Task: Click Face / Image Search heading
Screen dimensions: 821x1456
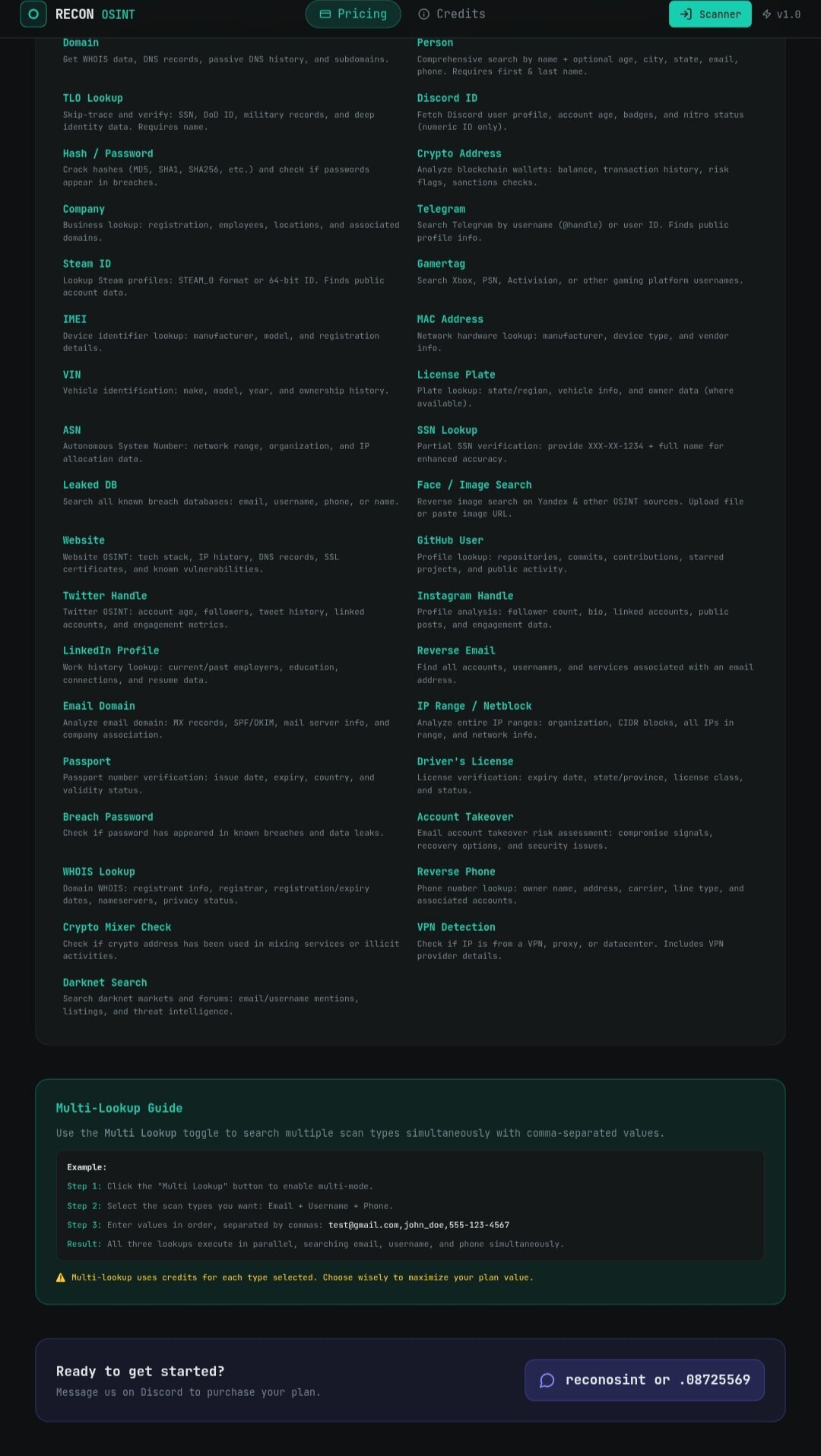Action: [x=474, y=485]
